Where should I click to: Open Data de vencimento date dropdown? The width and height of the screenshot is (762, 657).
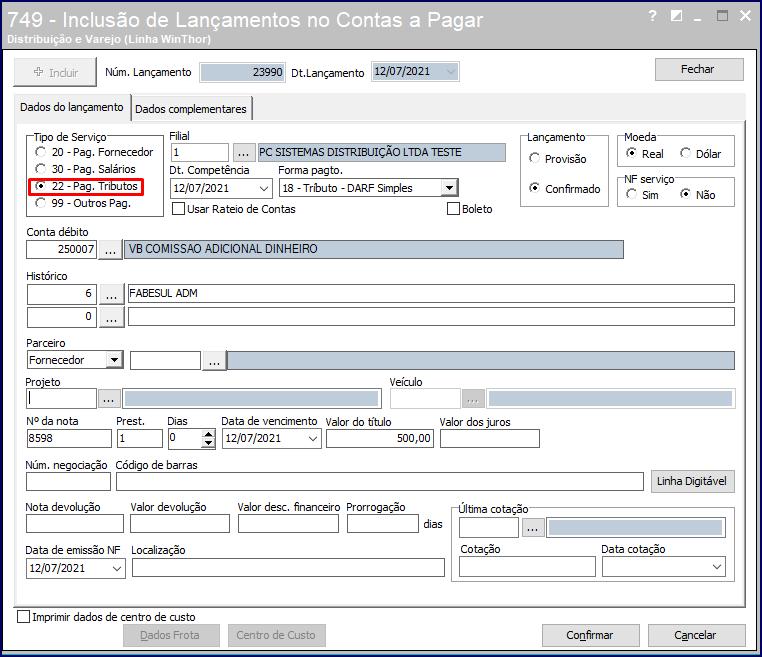coord(312,438)
